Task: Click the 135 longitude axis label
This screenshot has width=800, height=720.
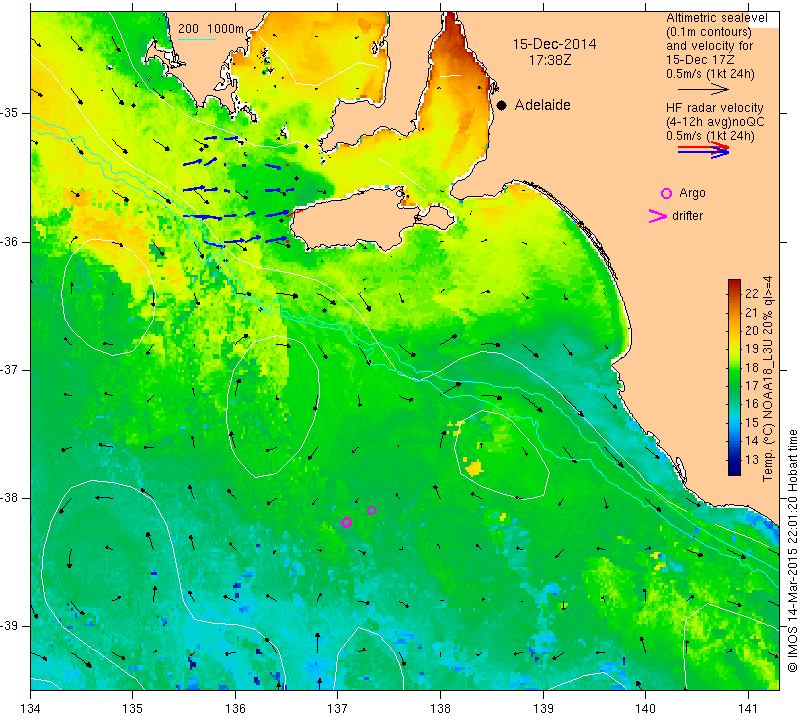Action: pos(133,709)
